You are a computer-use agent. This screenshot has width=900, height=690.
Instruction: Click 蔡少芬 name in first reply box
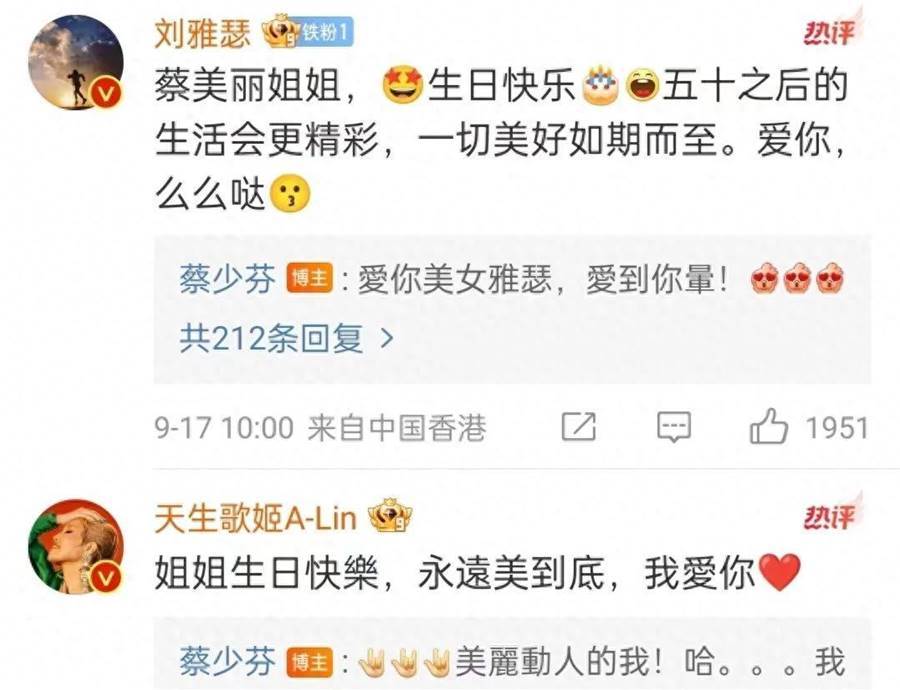pyautogui.click(x=227, y=281)
